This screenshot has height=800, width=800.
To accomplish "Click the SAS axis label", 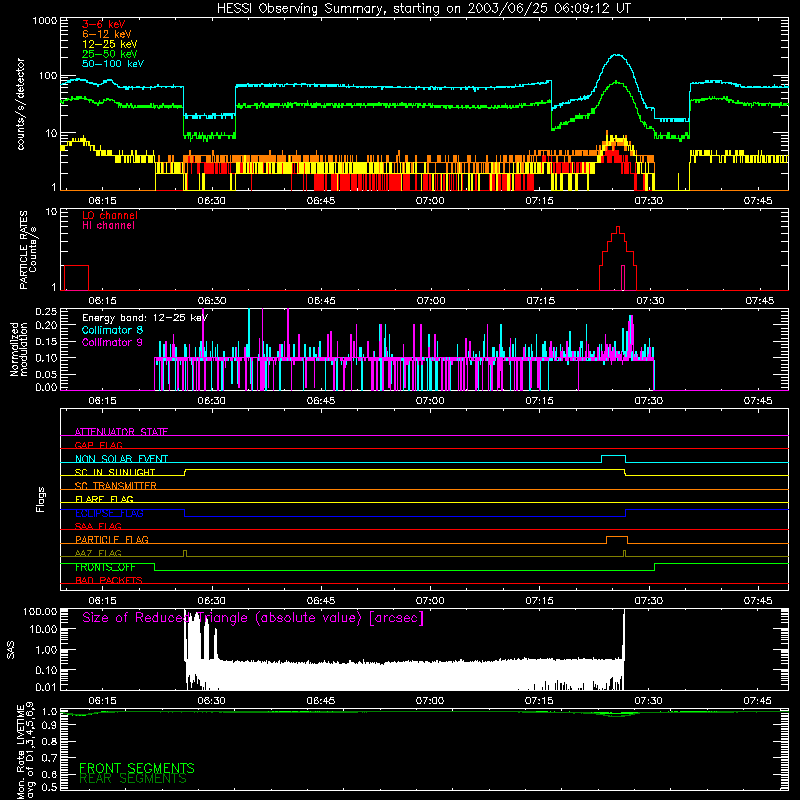I will click(x=11, y=650).
